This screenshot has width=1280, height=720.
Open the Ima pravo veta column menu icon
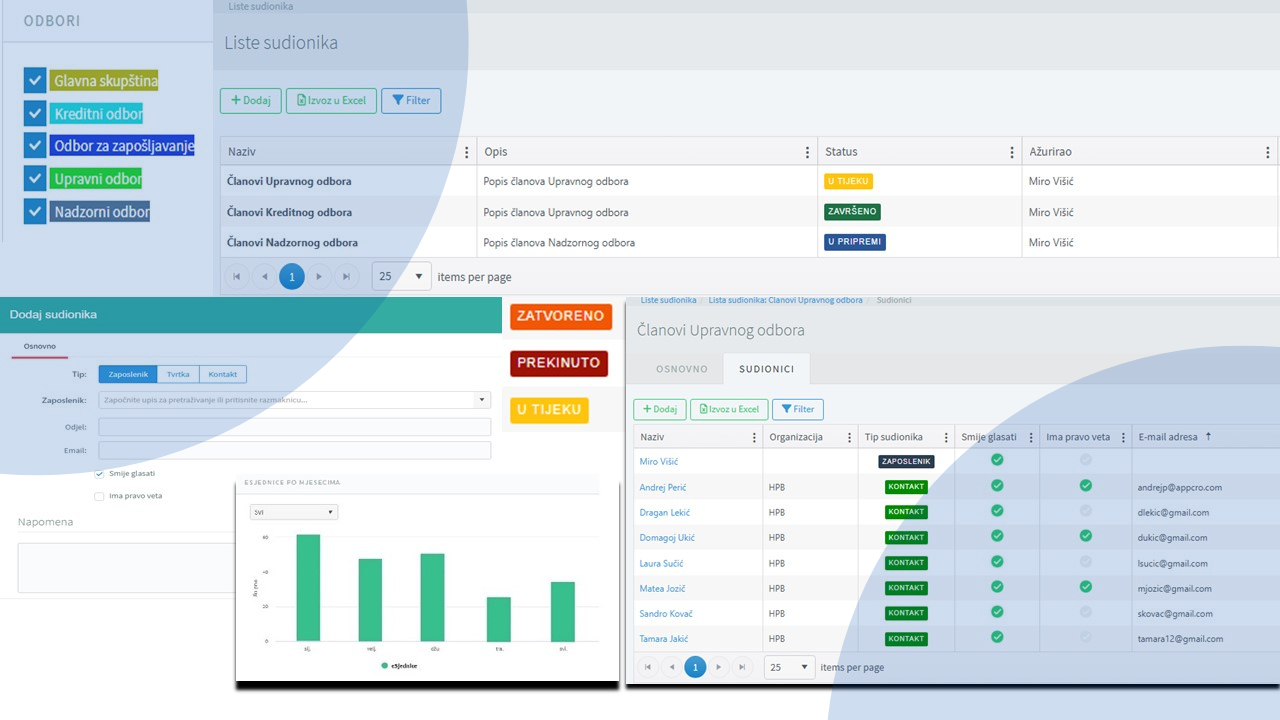click(x=1123, y=437)
